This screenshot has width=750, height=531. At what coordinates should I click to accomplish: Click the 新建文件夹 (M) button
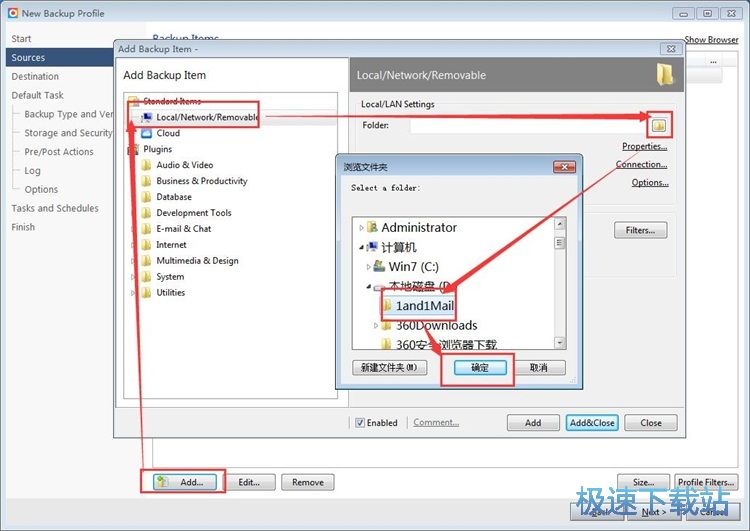pyautogui.click(x=389, y=367)
